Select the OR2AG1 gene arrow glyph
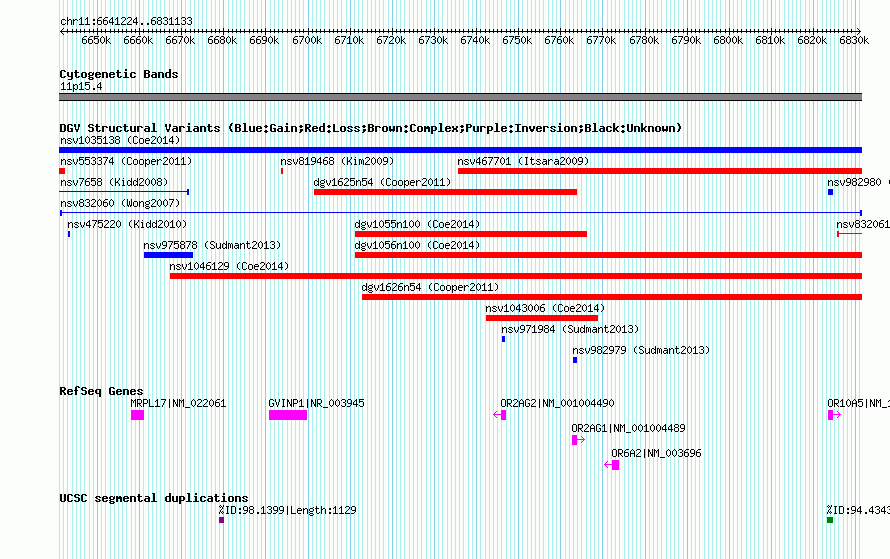The height and width of the screenshot is (559, 890). [578, 440]
